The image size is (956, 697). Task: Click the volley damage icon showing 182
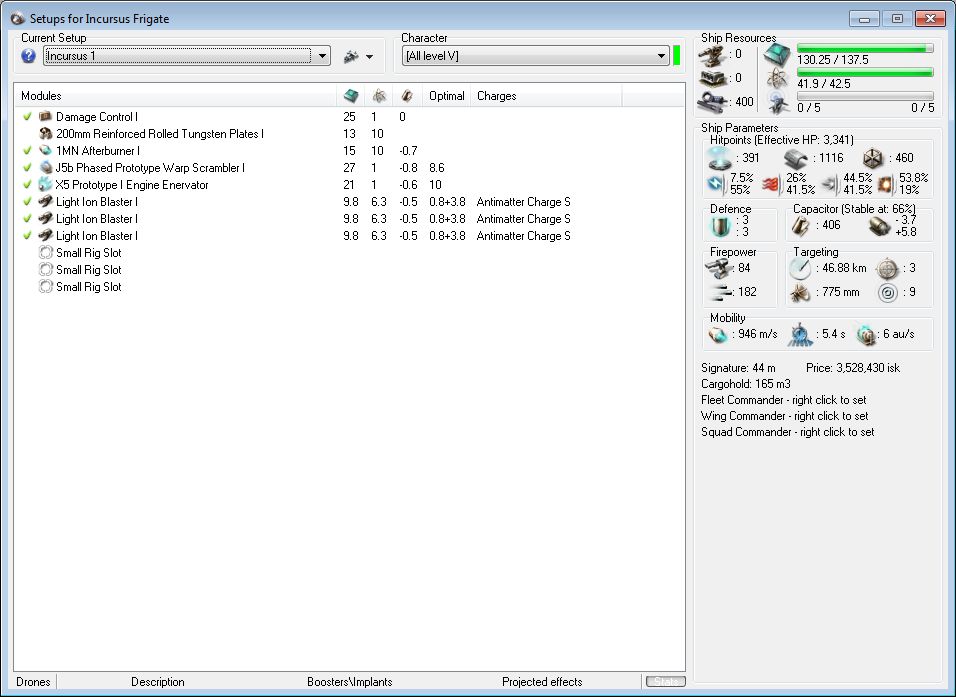pyautogui.click(x=721, y=292)
